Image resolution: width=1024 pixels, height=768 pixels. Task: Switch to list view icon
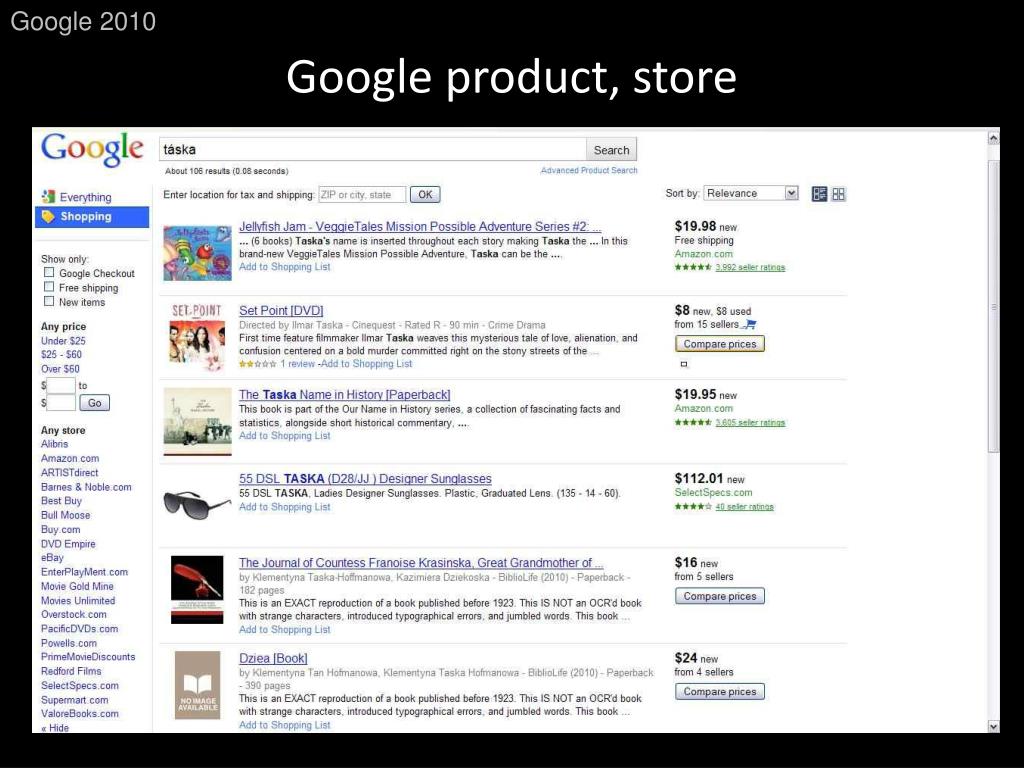tap(819, 194)
